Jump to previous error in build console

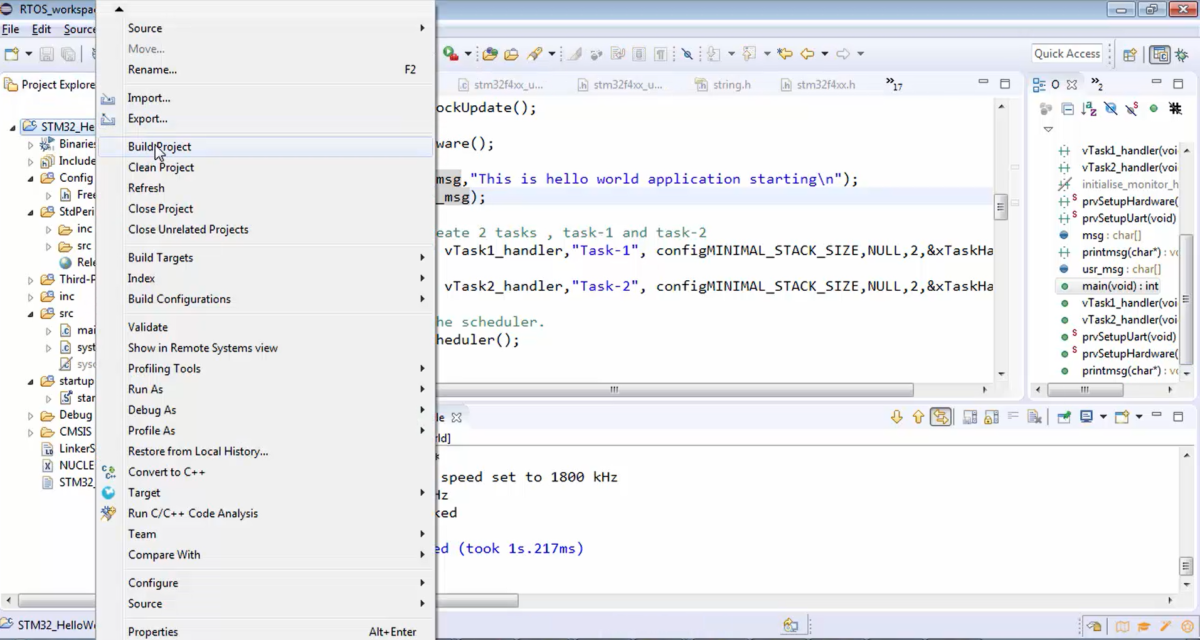(x=917, y=417)
